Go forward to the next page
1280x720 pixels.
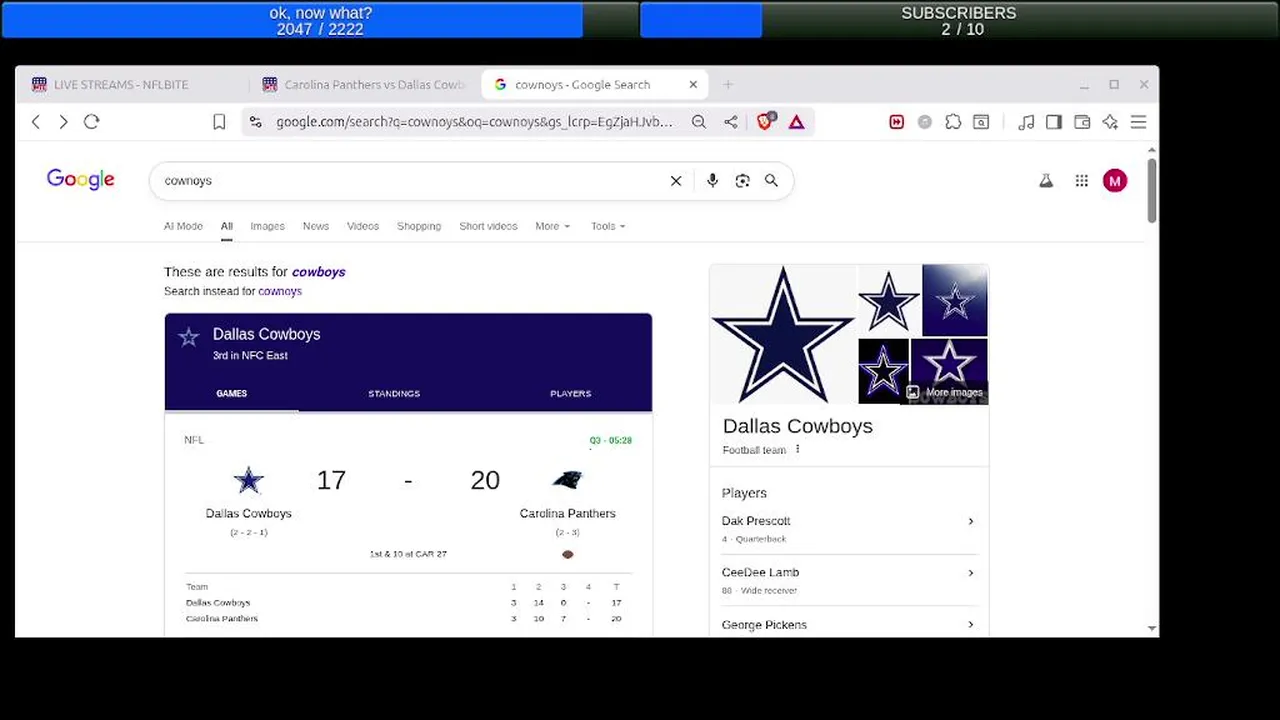pyautogui.click(x=63, y=122)
